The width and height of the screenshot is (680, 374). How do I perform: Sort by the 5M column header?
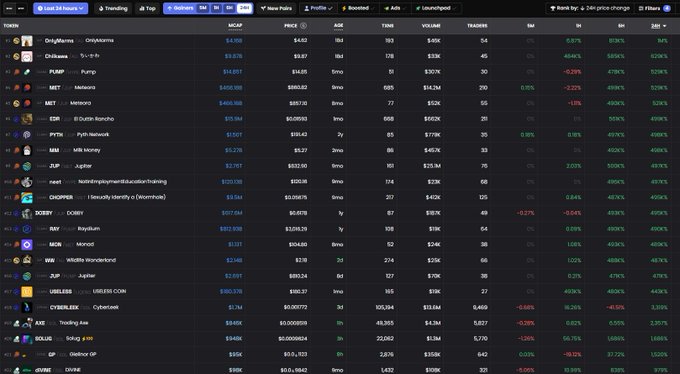point(530,26)
